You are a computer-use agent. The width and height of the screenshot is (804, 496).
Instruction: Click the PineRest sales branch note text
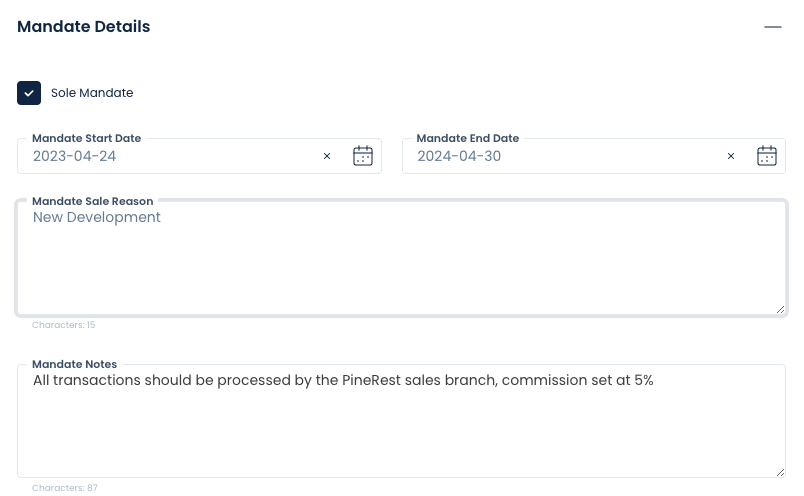pyautogui.click(x=343, y=381)
